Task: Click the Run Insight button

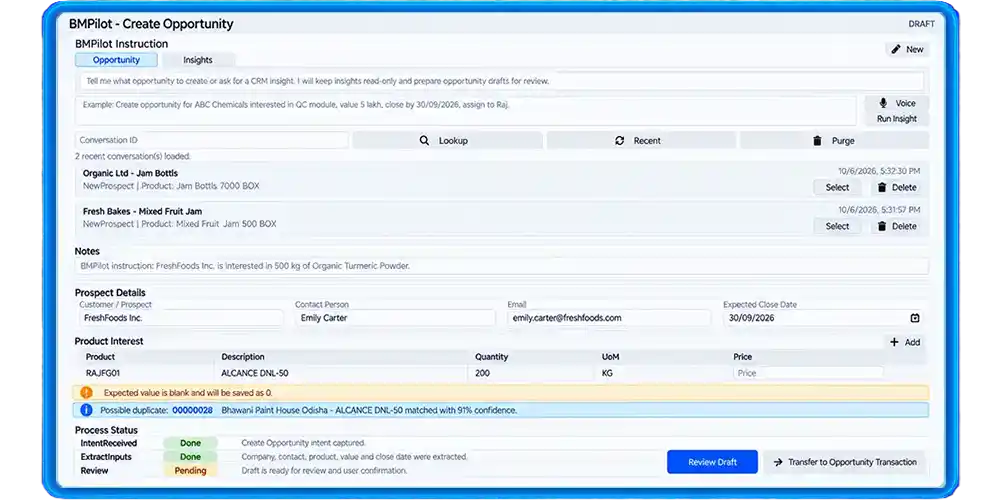Action: [x=897, y=119]
